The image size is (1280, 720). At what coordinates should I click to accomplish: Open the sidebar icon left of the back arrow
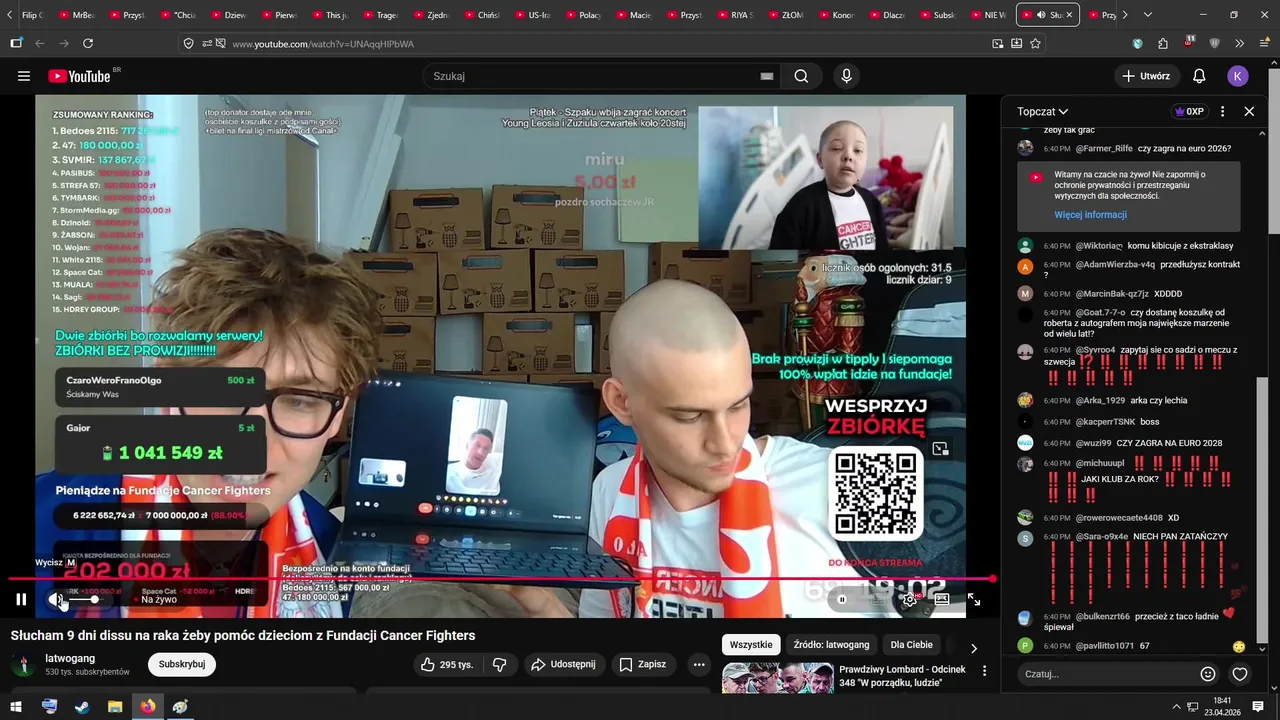click(16, 43)
